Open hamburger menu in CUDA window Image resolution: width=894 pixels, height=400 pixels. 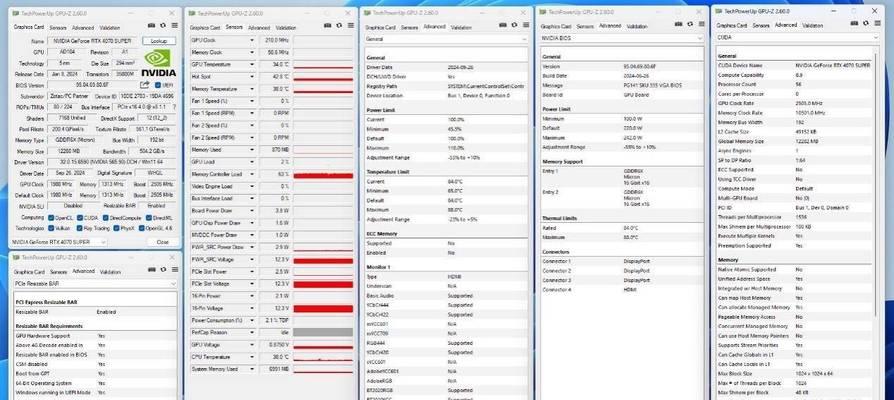[x=877, y=25]
